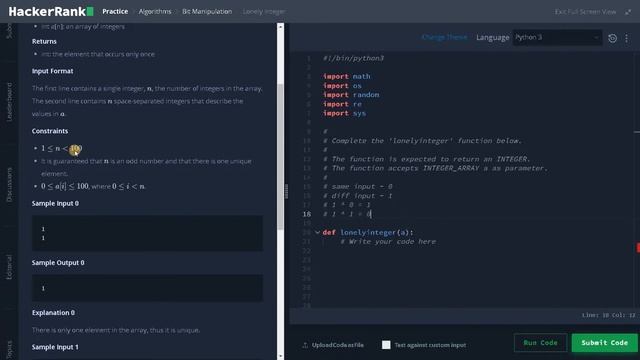The width and height of the screenshot is (640, 360).
Task: Click the scroll-up arrow of problem panel
Action: coord(280,27)
